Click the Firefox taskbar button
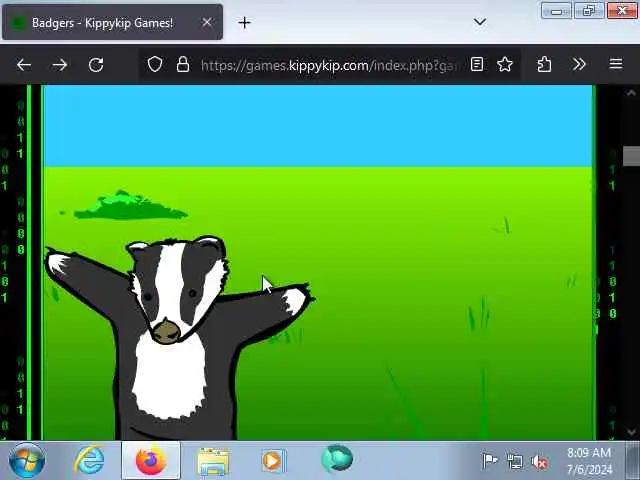This screenshot has width=640, height=480. tap(151, 460)
